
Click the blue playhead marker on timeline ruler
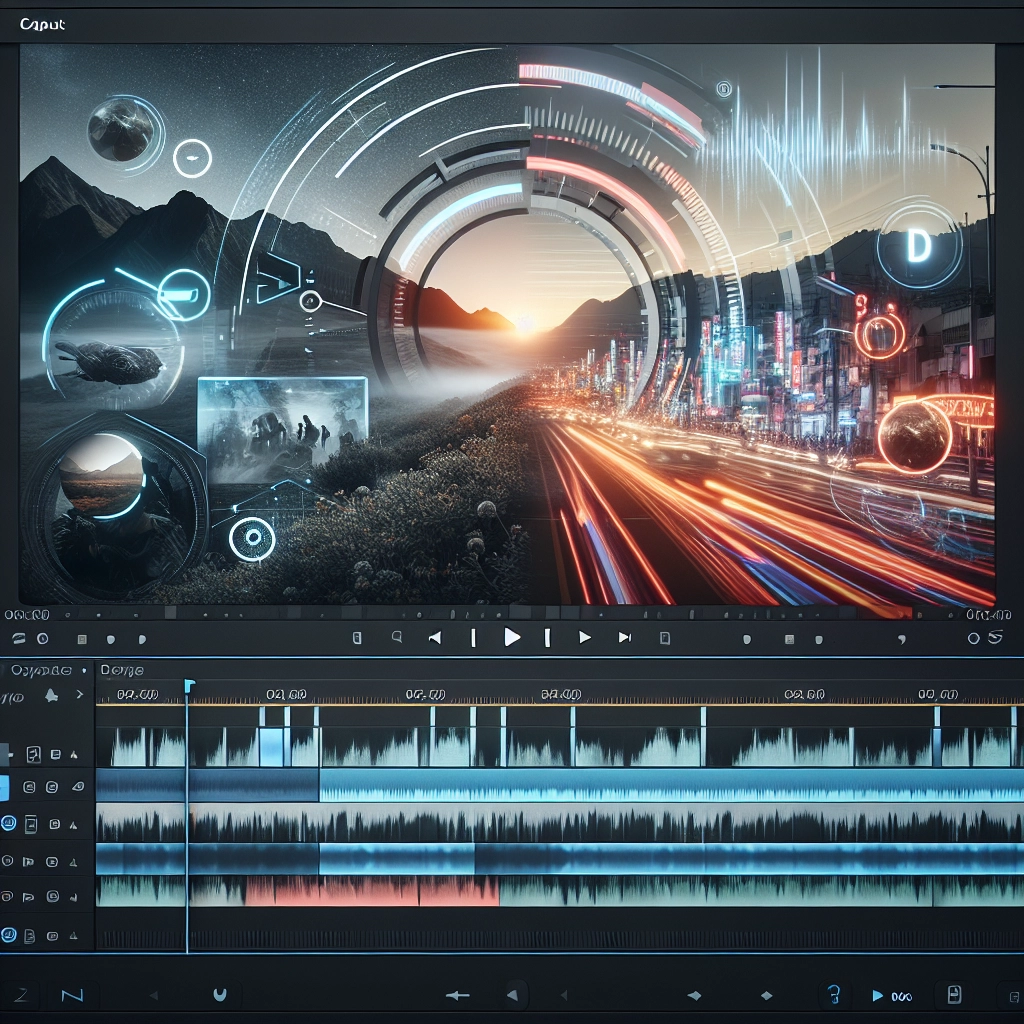click(x=189, y=685)
